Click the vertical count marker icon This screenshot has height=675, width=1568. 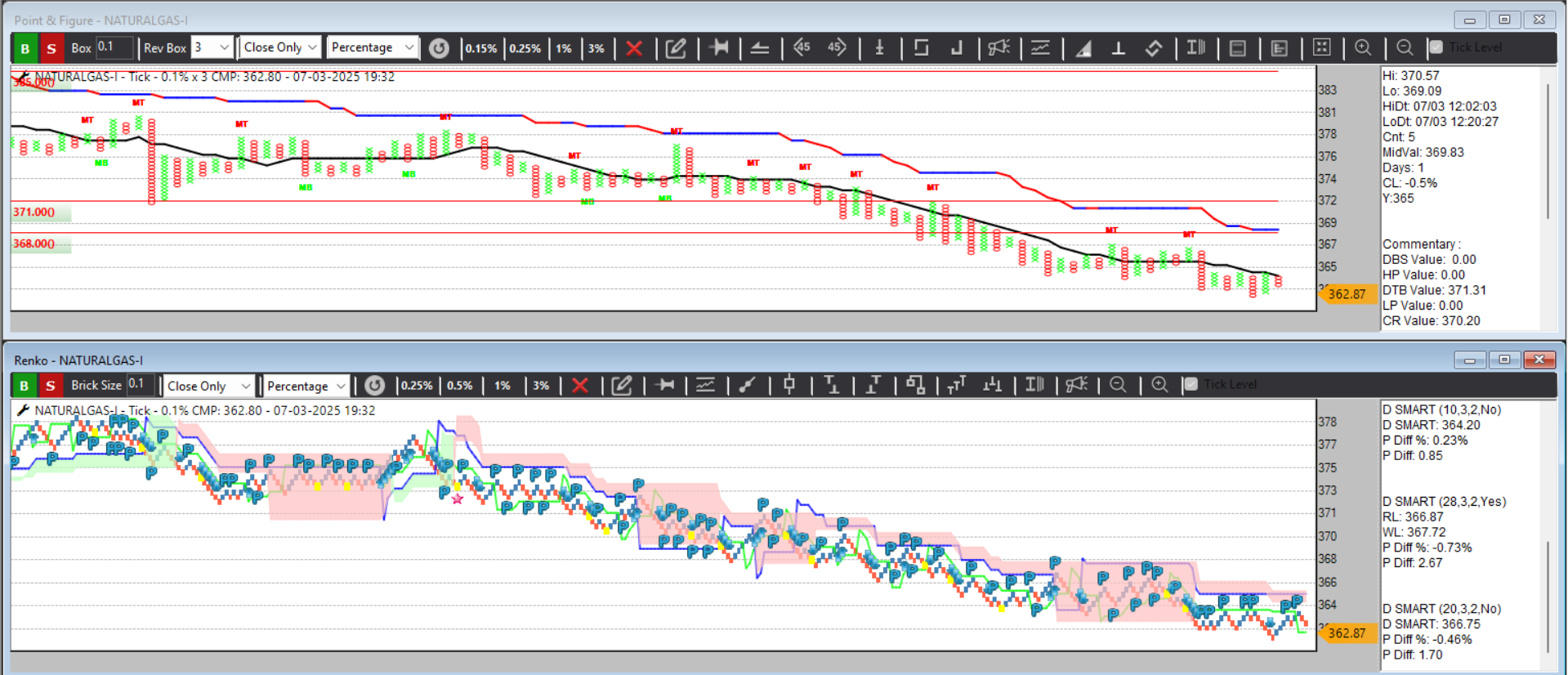[x=880, y=47]
